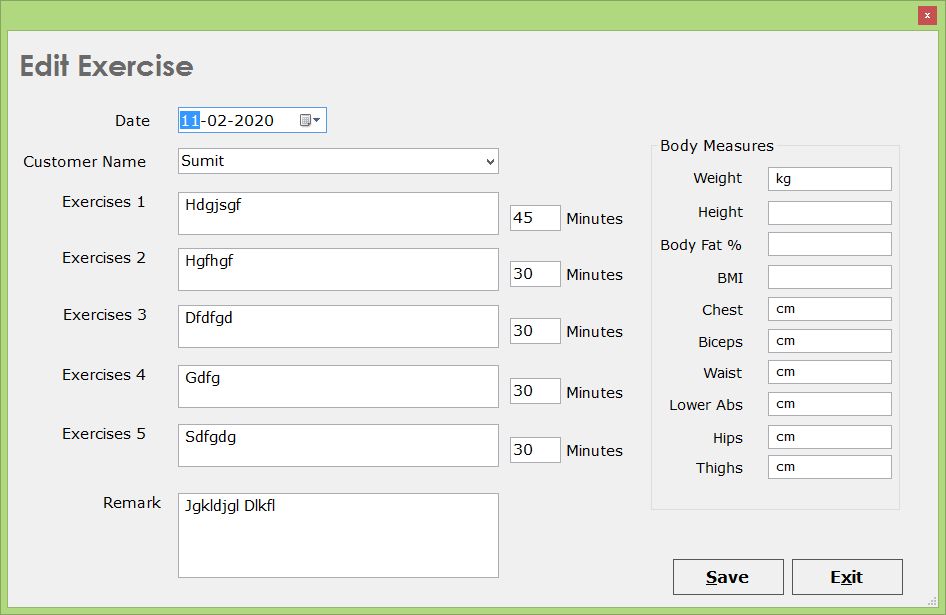The image size is (946, 615).
Task: Click the Exercises 4 text box with Gdfg
Action: (338, 386)
